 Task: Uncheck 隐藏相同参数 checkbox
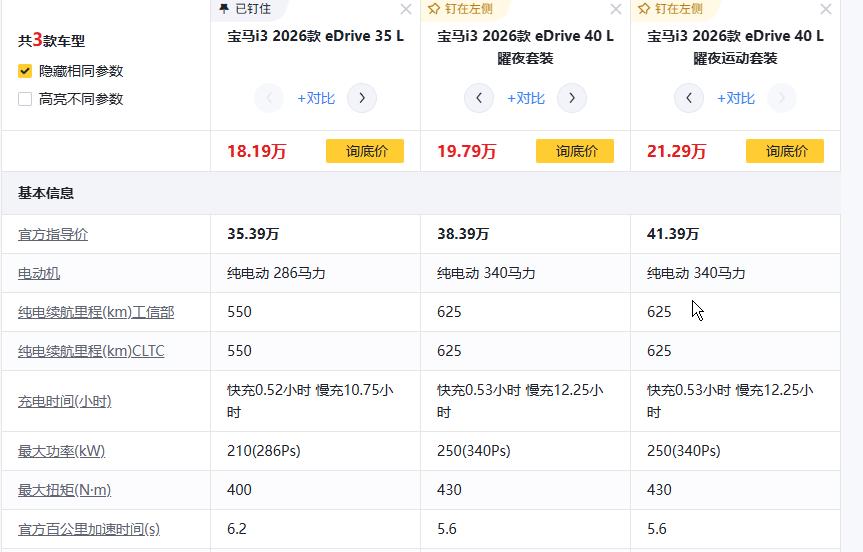click(25, 71)
